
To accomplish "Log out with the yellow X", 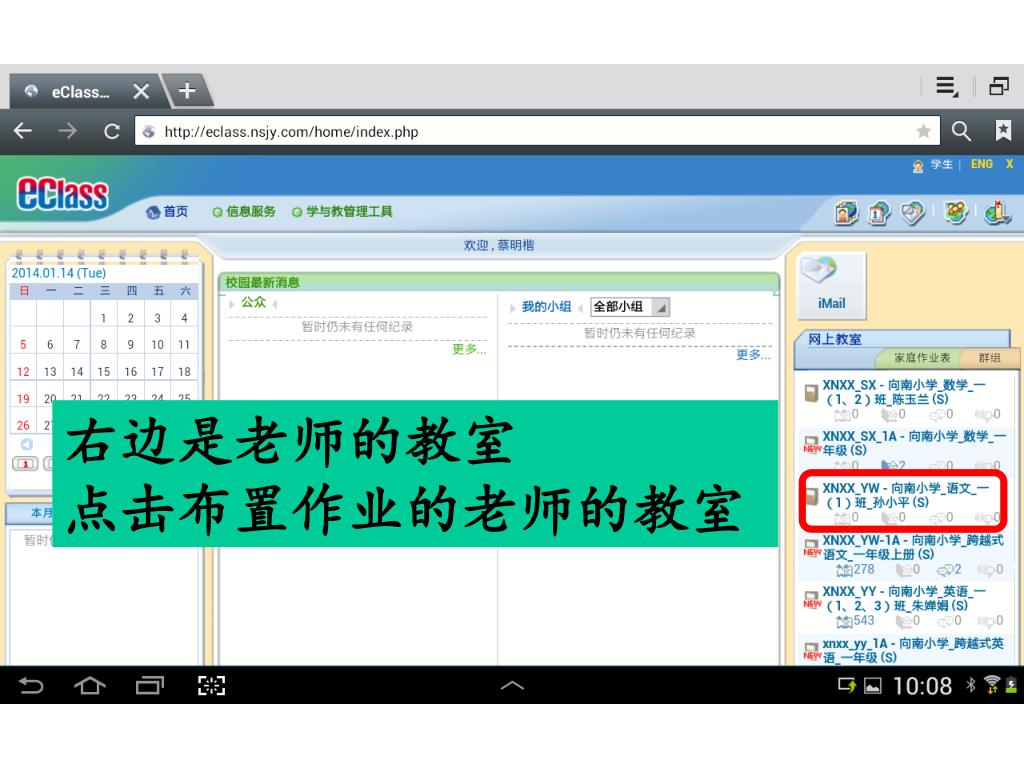I will pos(1010,164).
